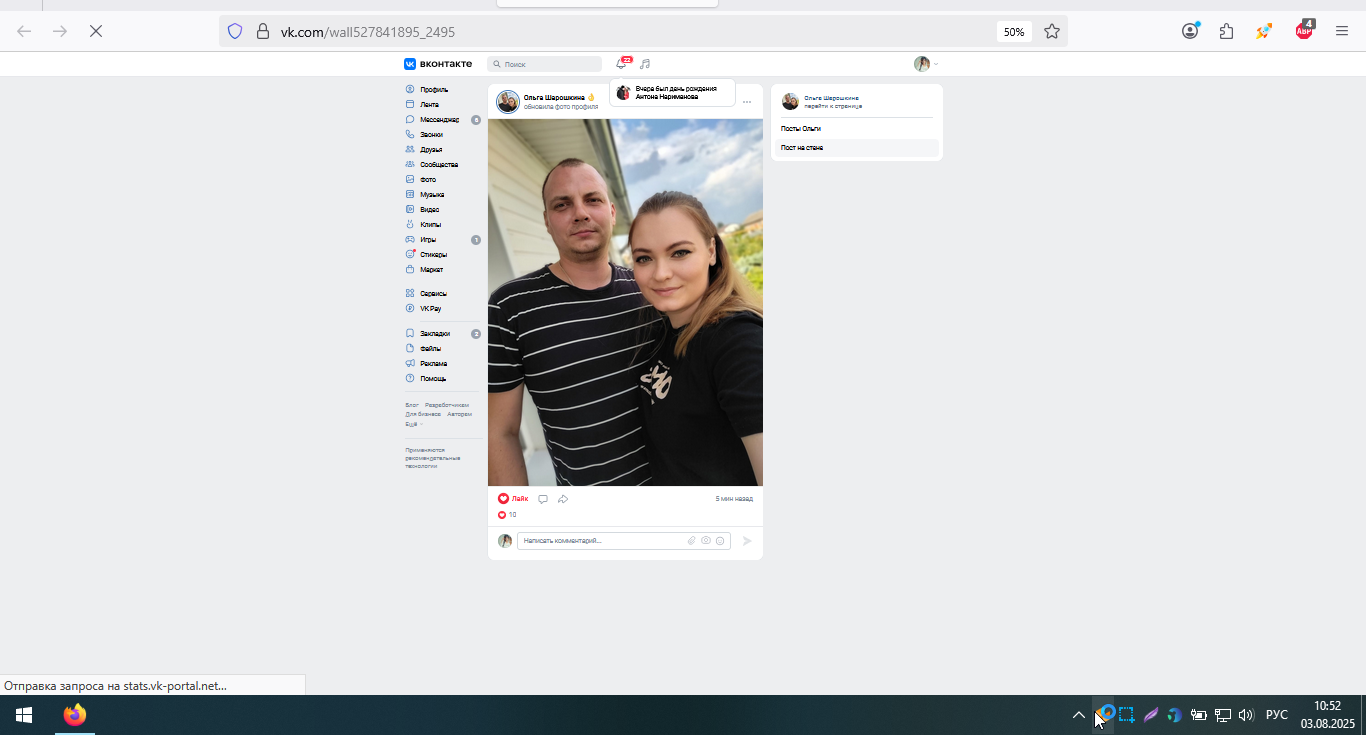Open Помощь help page
The height and width of the screenshot is (735, 1366).
[x=433, y=378]
